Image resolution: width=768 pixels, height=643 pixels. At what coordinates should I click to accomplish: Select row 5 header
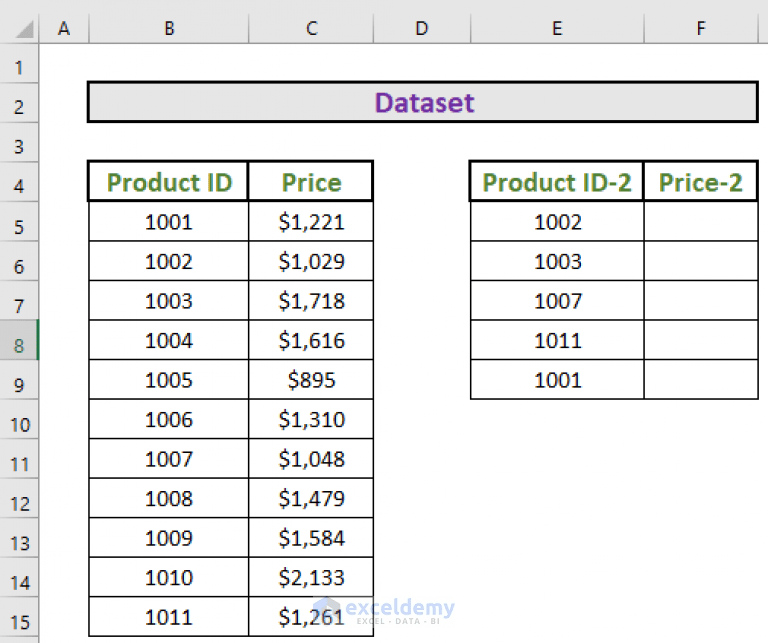[19, 222]
